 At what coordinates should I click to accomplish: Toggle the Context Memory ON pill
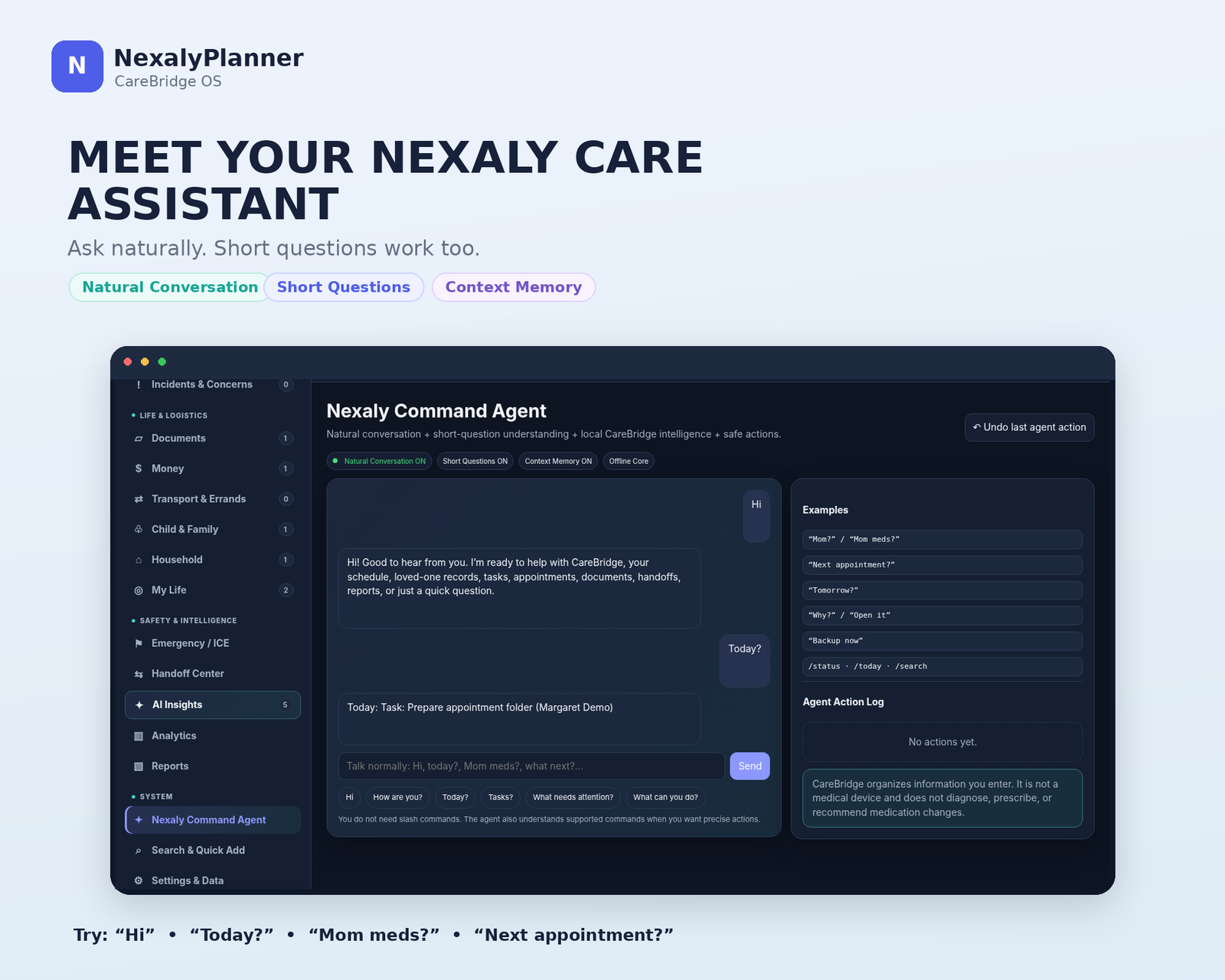coord(558,461)
